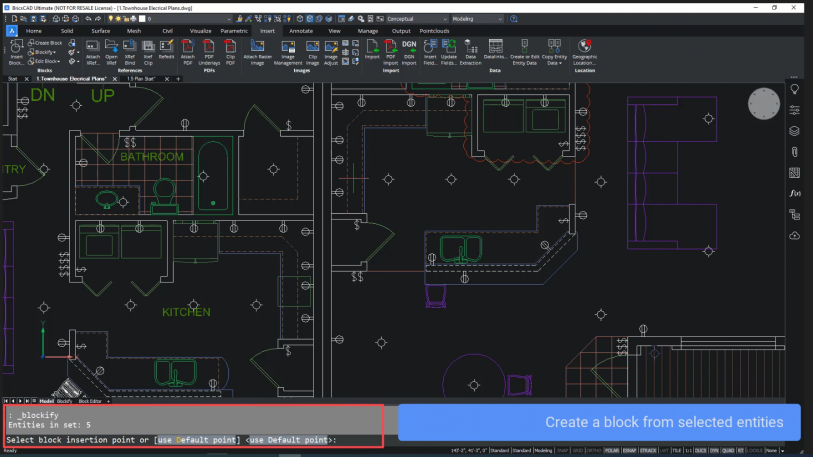Close the 1.Townhouse Electrical Plans tab
813x457 pixels.
click(115, 79)
